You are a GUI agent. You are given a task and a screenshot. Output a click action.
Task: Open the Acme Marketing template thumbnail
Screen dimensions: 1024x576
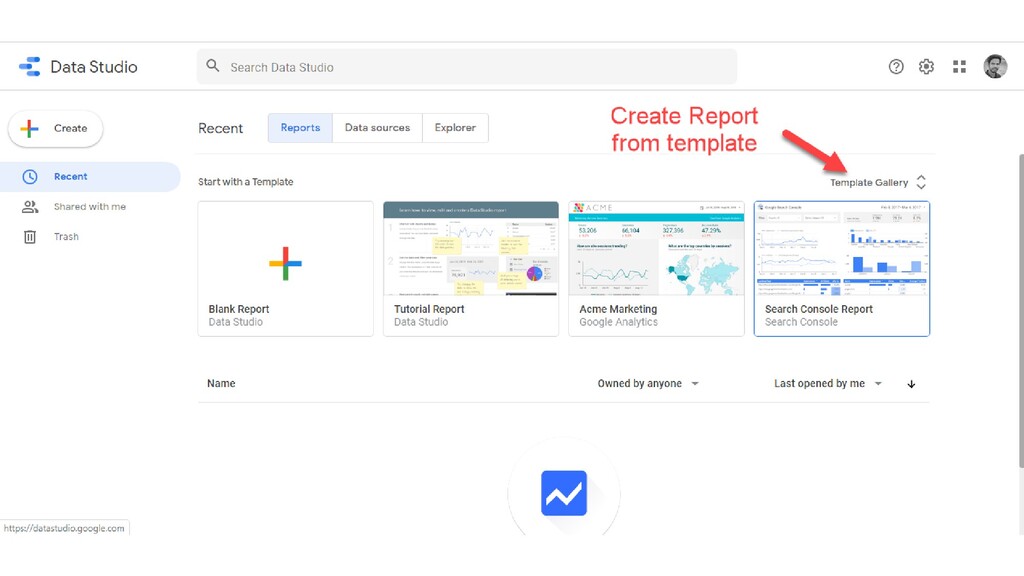[656, 248]
